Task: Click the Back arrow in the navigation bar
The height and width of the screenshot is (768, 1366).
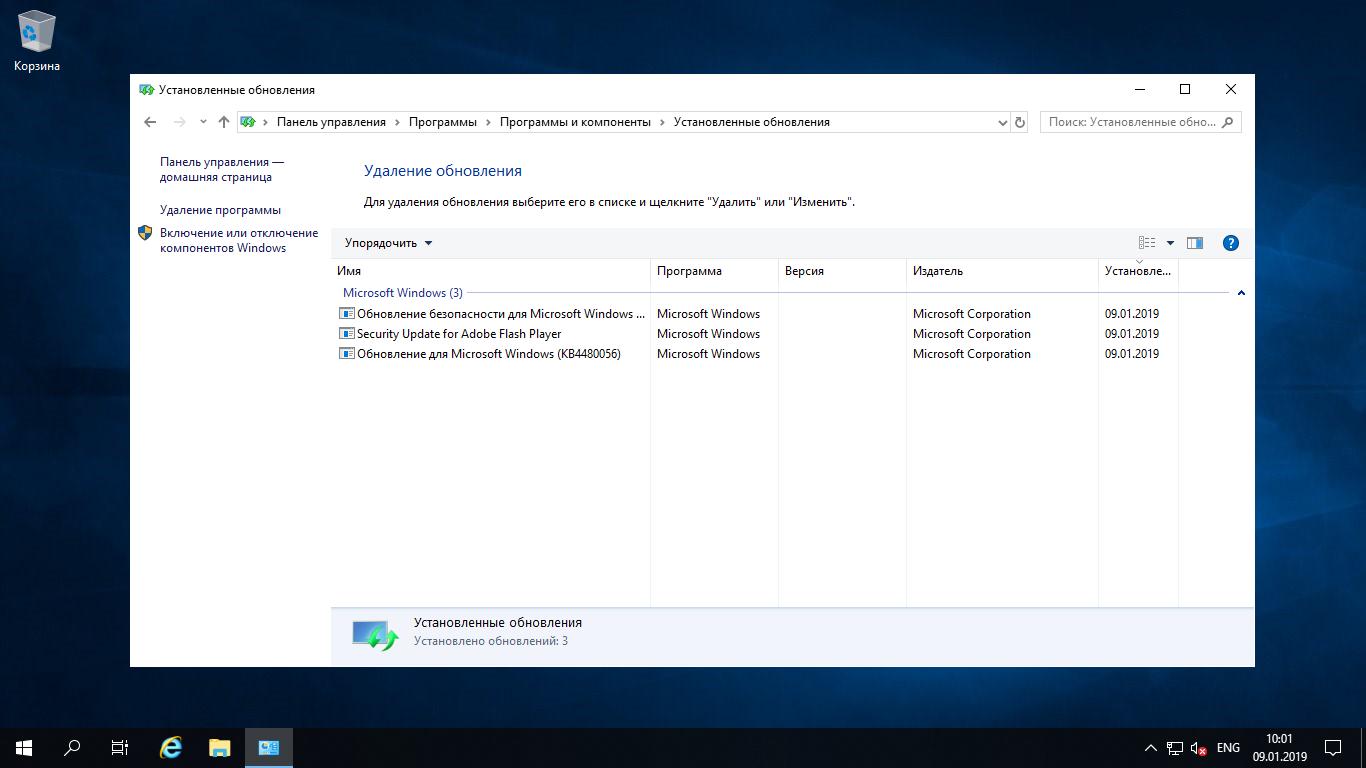Action: 150,122
